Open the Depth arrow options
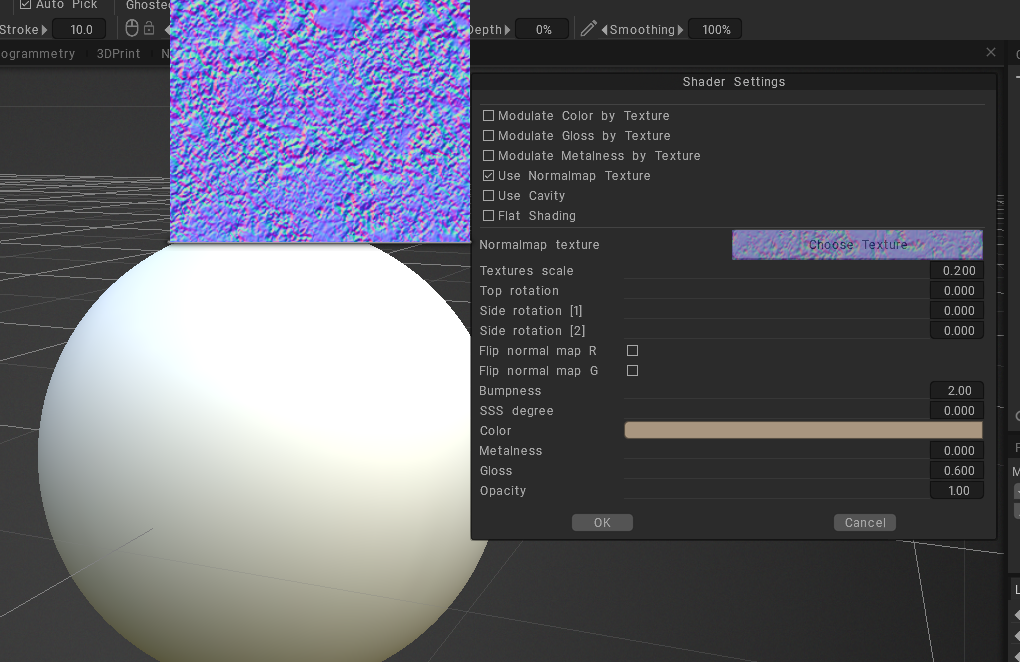The width and height of the screenshot is (1020, 662). (x=508, y=30)
